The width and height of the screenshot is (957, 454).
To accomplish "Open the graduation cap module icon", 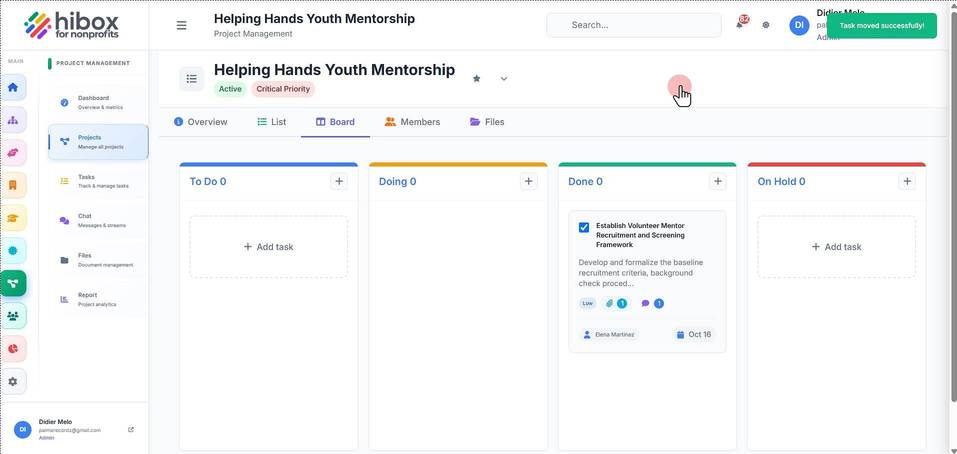I will point(13,218).
